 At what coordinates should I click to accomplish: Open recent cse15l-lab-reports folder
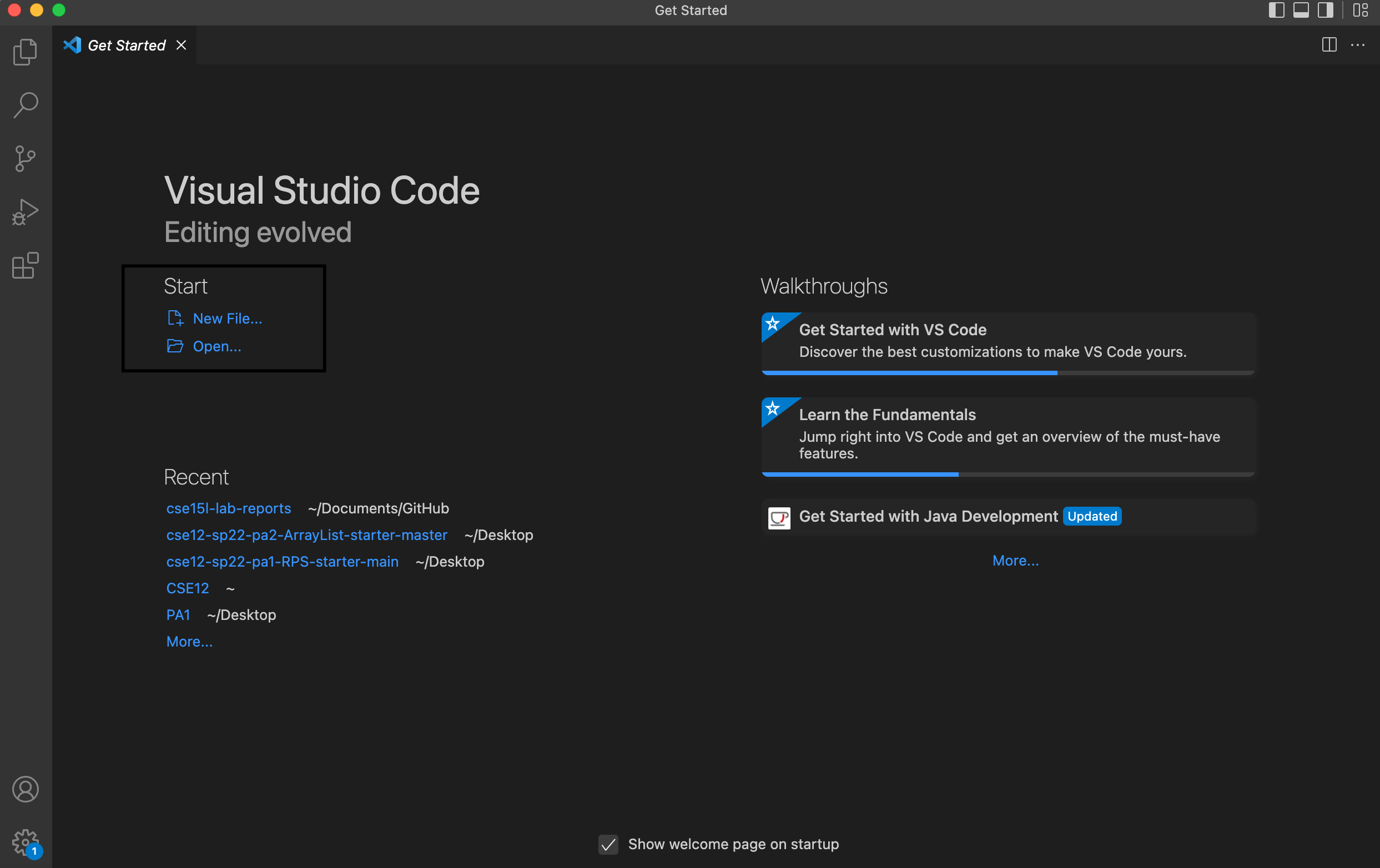[x=229, y=508]
